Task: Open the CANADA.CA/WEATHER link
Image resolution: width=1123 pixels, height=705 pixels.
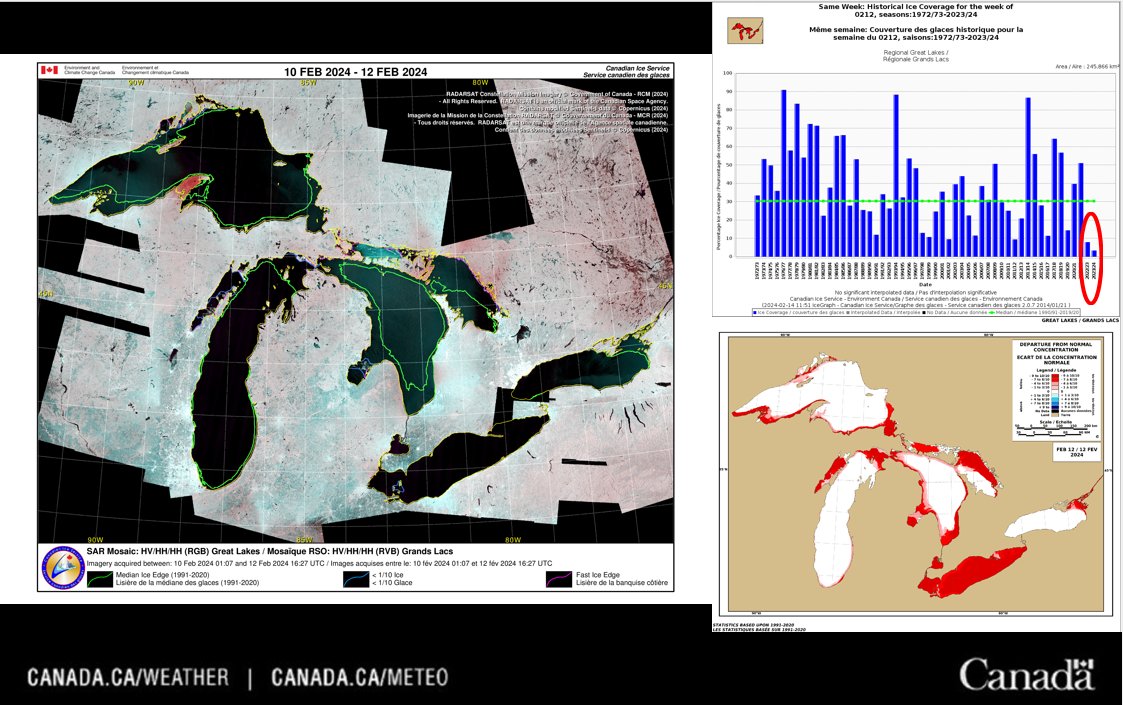Action: [128, 677]
